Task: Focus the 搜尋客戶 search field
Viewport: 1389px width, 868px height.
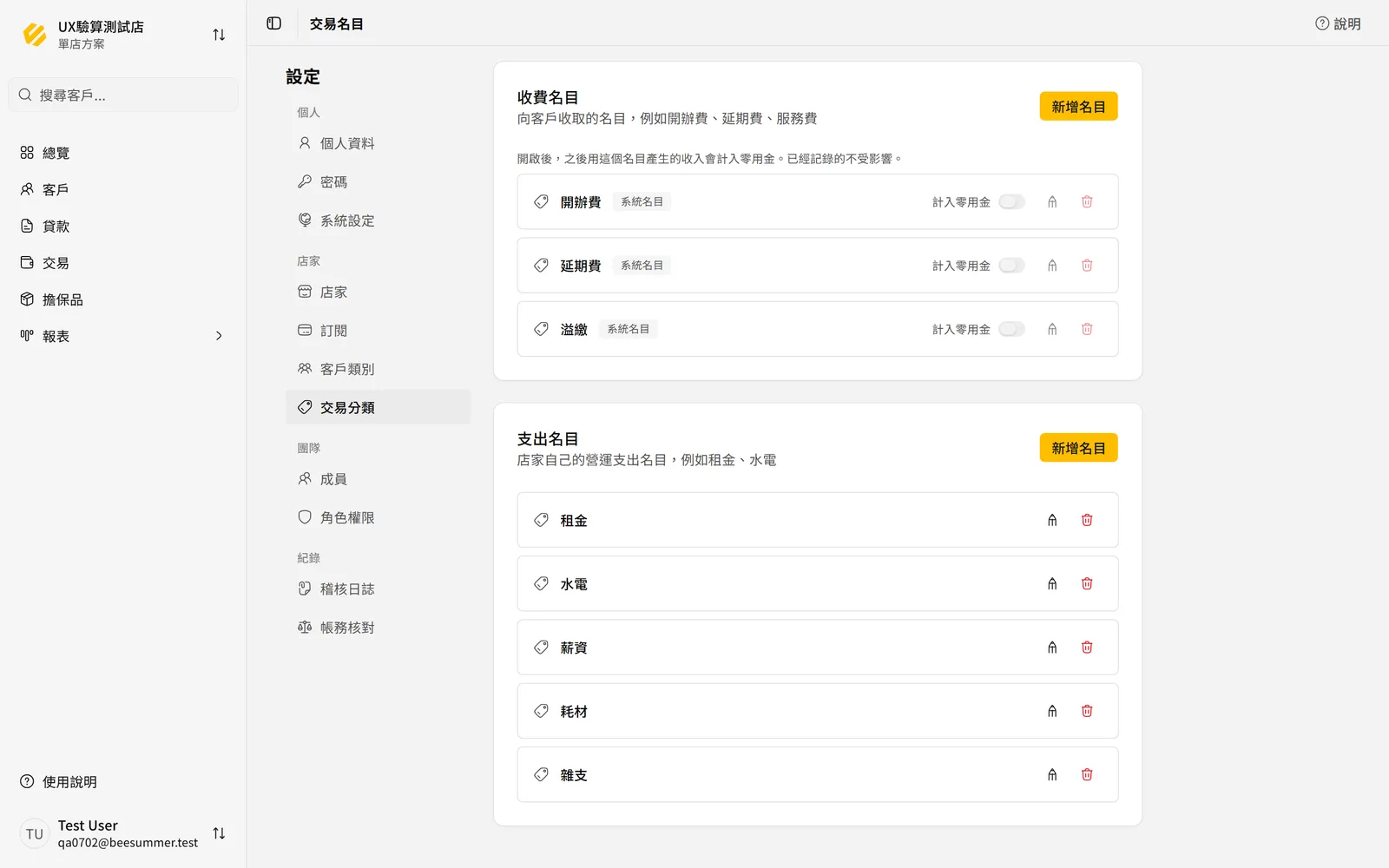Action: tap(123, 95)
